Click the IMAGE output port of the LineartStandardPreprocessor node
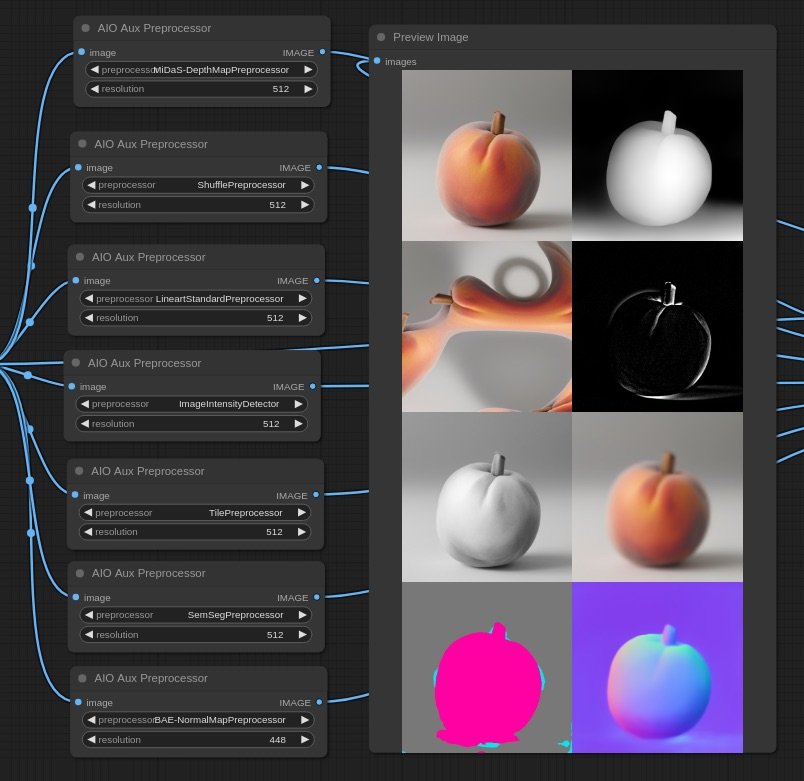Viewport: 804px width, 781px height. [x=318, y=281]
